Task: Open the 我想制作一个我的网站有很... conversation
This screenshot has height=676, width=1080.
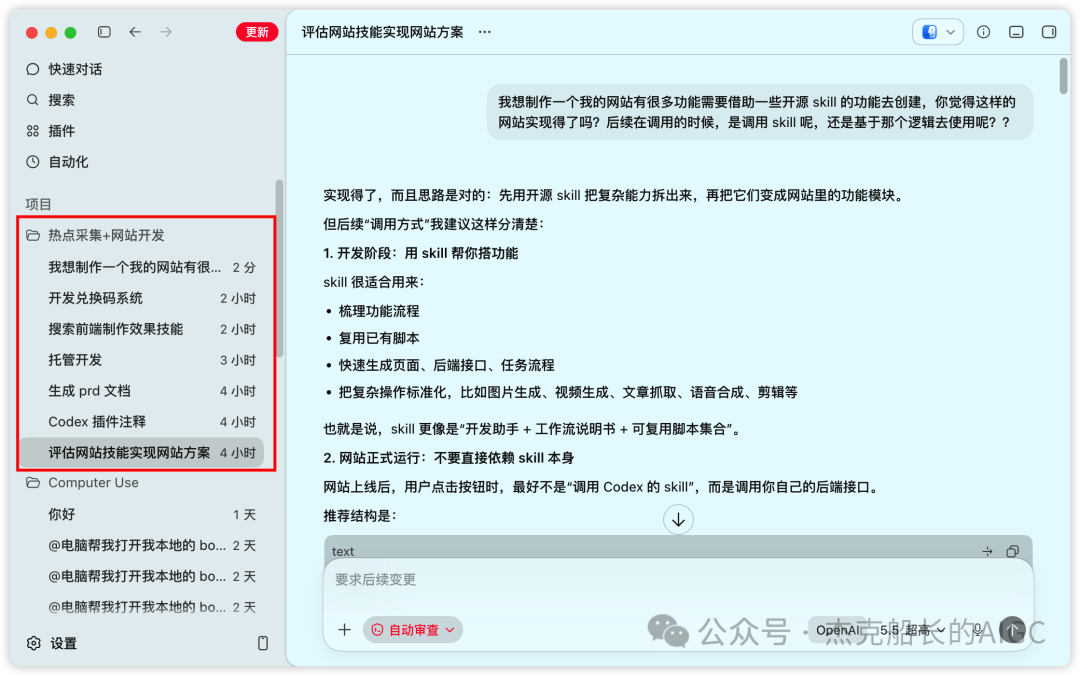Action: coord(141,267)
